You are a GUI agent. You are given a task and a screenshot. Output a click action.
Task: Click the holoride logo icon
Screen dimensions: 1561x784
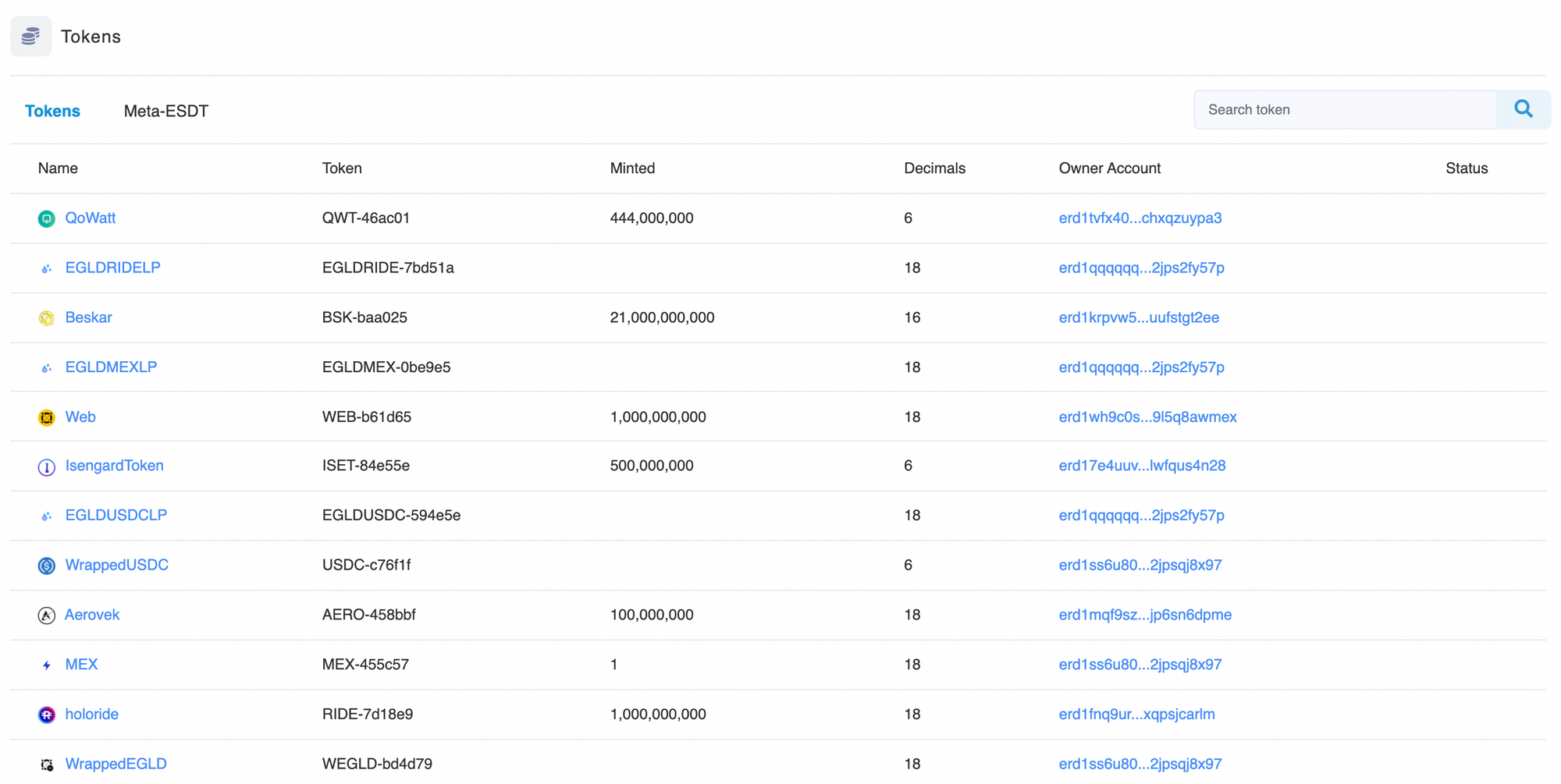[x=47, y=715]
